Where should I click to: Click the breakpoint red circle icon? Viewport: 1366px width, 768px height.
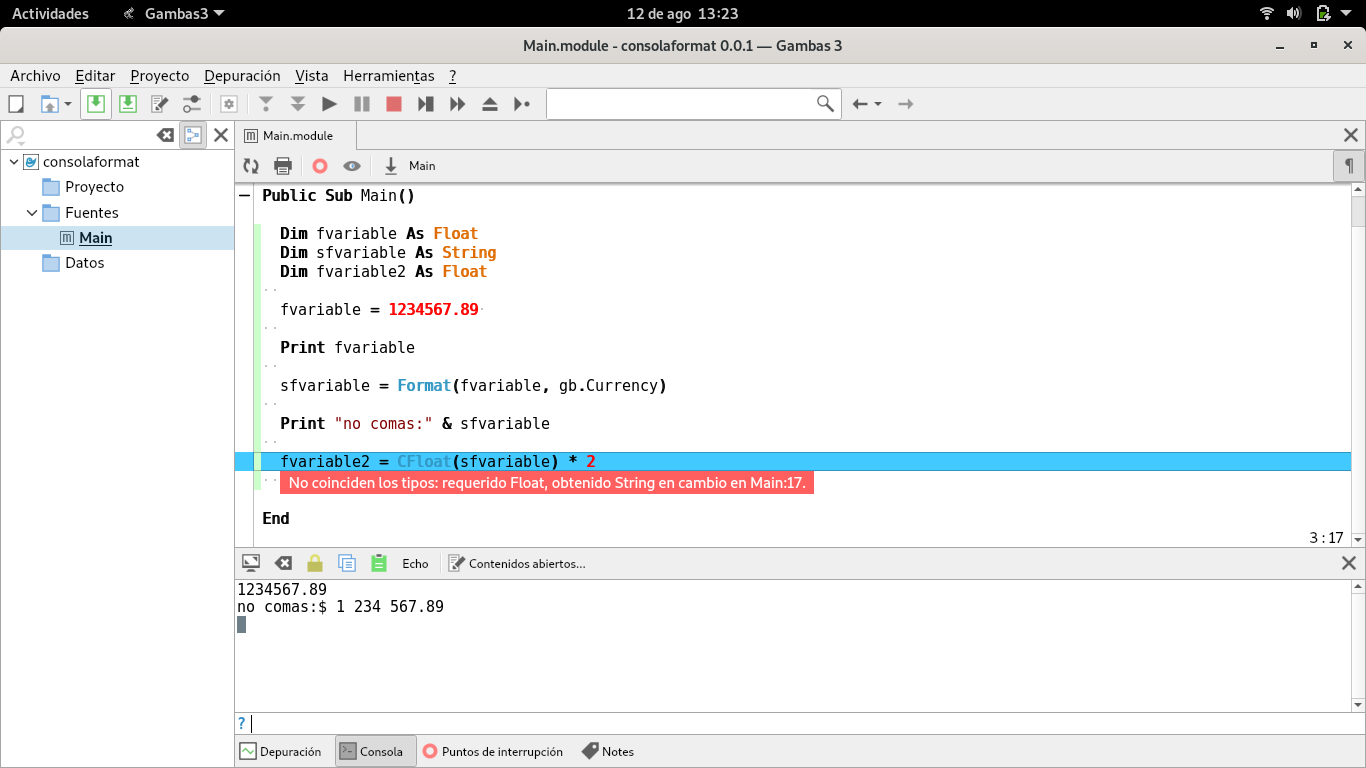(x=320, y=166)
